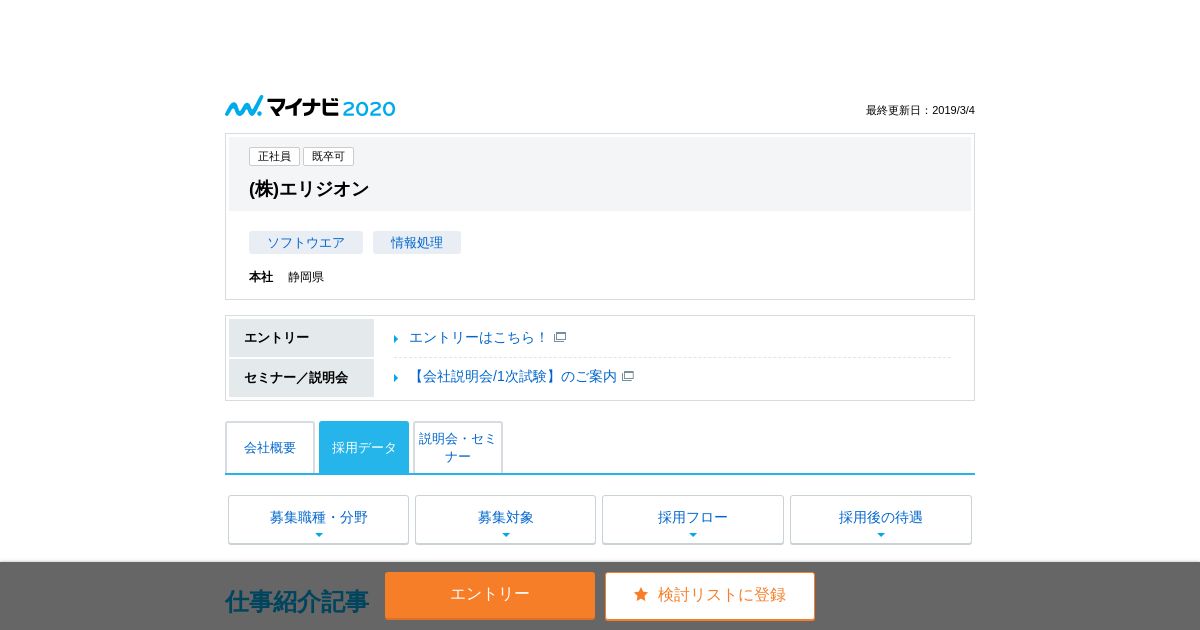The image size is (1200, 630).
Task: Click external-window icon beside エントリーはこちら
Action: click(x=560, y=338)
